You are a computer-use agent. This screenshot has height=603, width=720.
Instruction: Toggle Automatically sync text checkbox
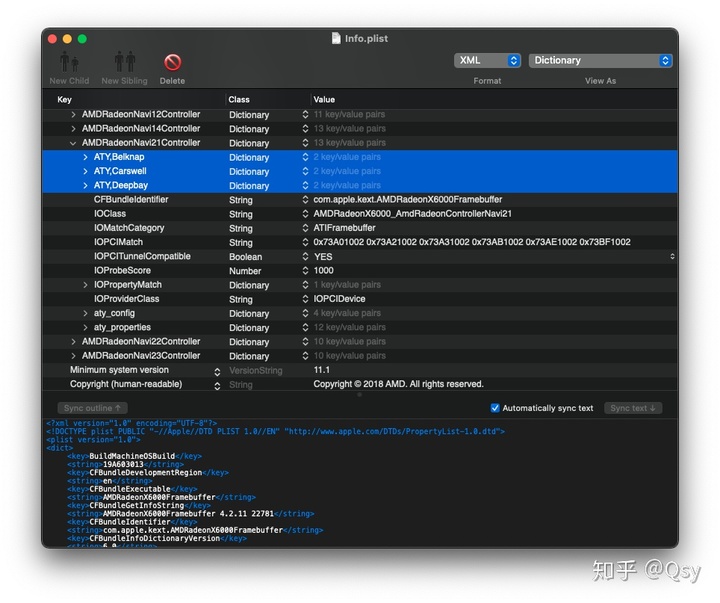coord(495,408)
